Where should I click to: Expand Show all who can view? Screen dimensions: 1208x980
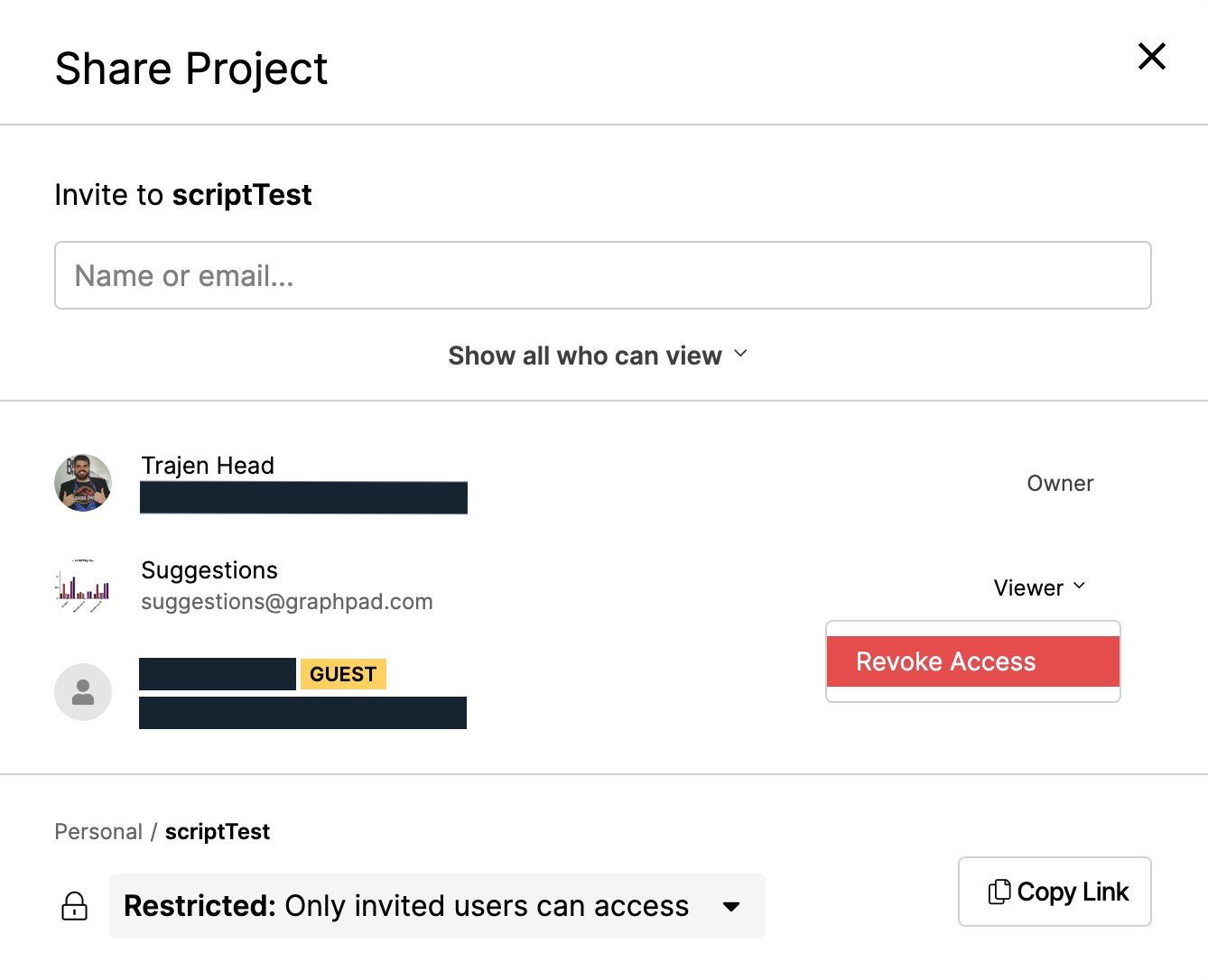(598, 356)
